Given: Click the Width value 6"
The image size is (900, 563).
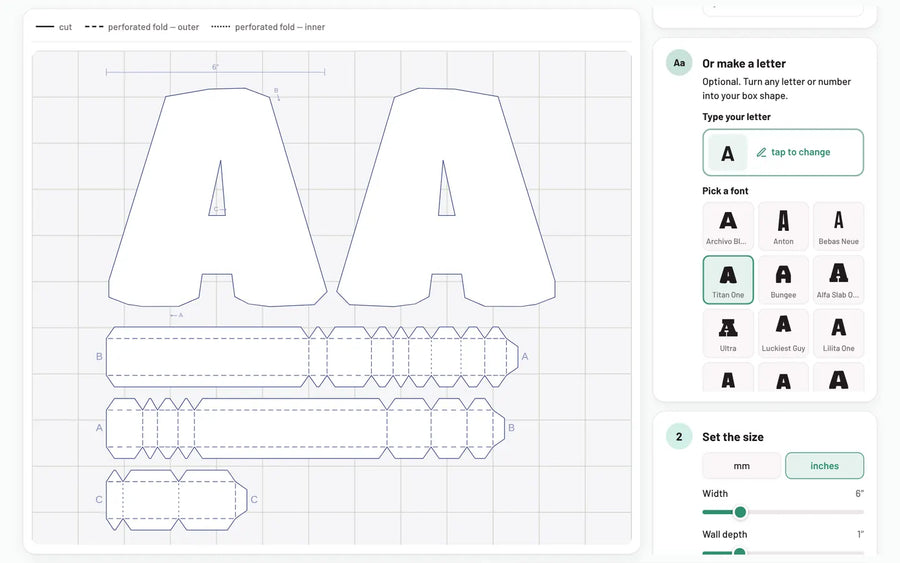Looking at the screenshot, I should [859, 494].
